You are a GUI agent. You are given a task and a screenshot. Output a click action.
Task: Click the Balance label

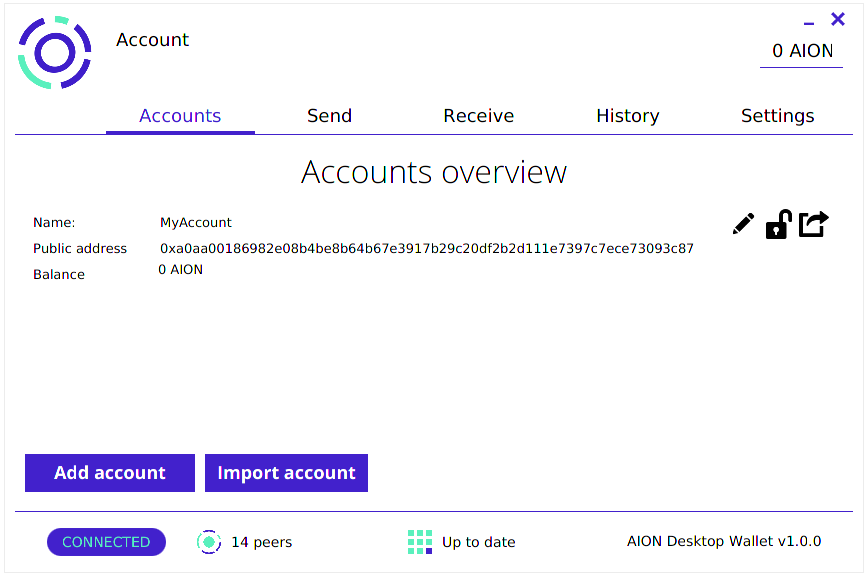click(59, 274)
